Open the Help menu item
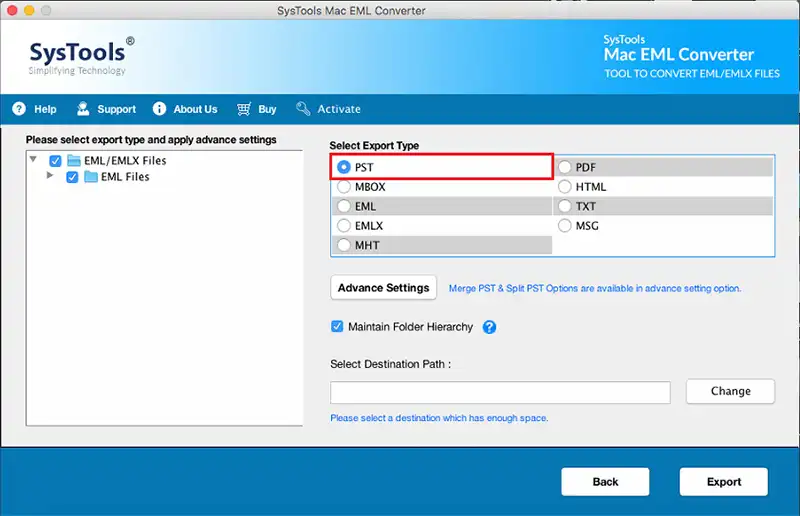Viewport: 800px width, 516px height. (x=45, y=109)
